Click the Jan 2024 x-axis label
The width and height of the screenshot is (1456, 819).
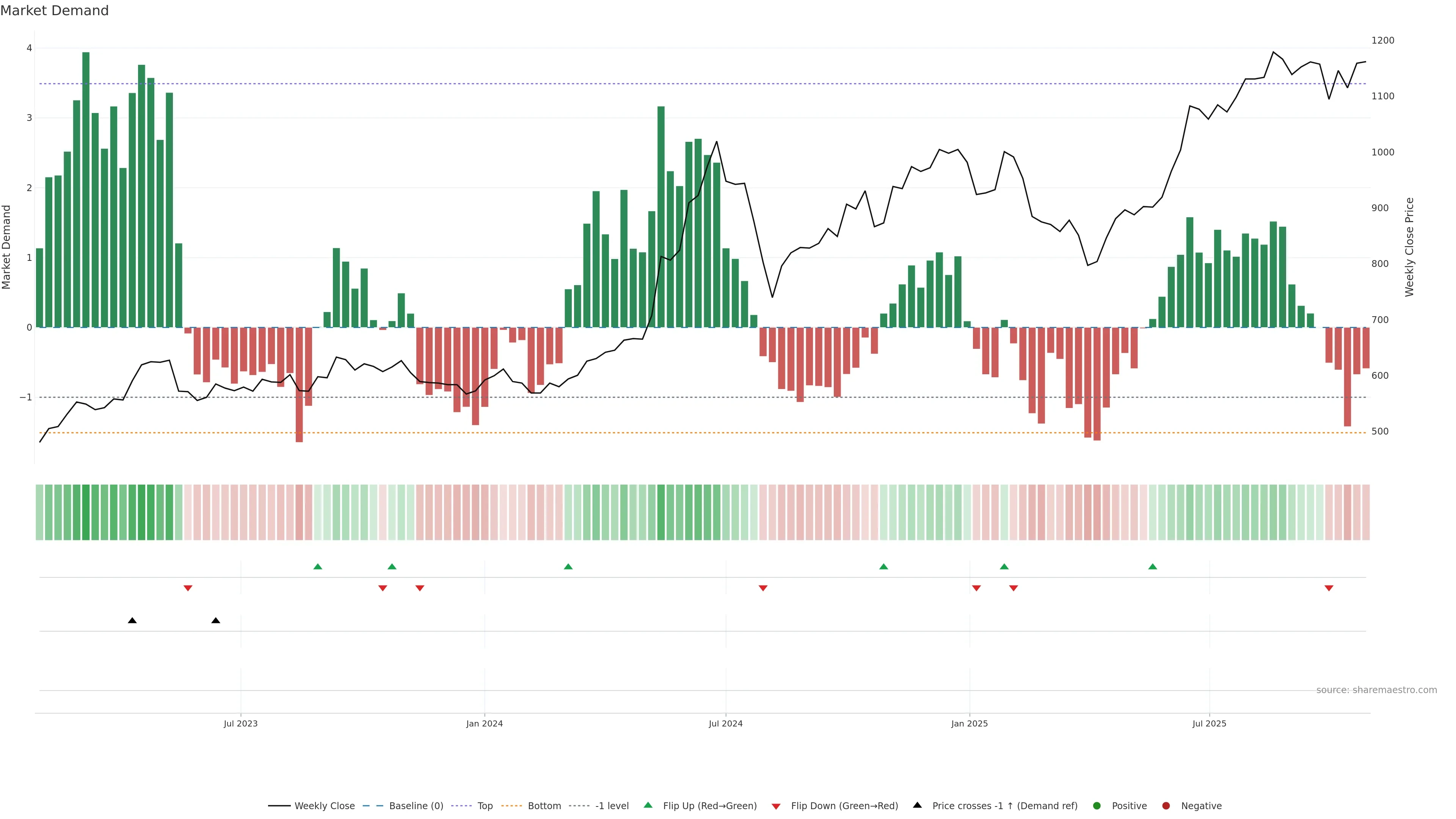(485, 723)
